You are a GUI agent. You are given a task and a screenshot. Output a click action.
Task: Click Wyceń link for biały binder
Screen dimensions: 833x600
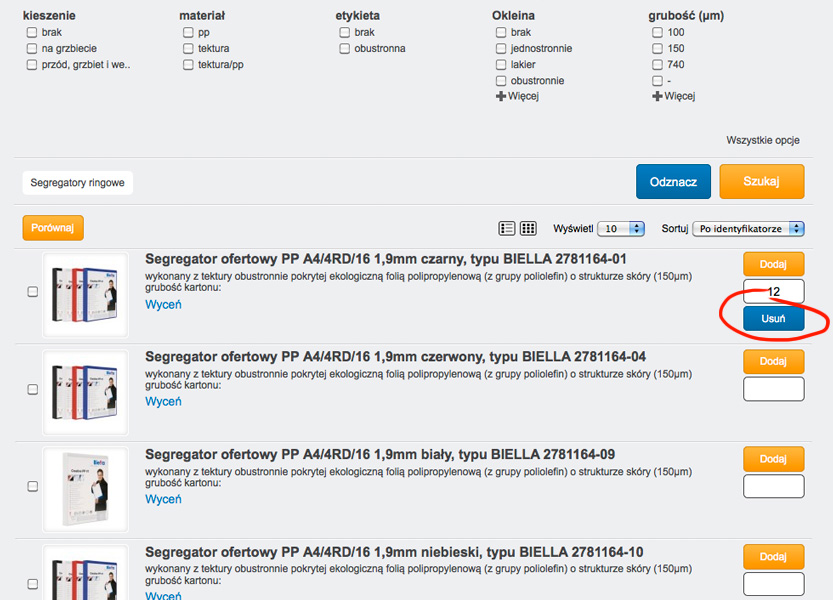point(164,500)
